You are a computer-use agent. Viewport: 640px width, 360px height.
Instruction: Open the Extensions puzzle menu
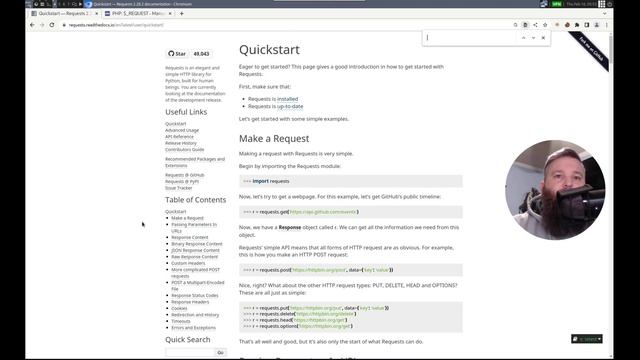point(577,25)
